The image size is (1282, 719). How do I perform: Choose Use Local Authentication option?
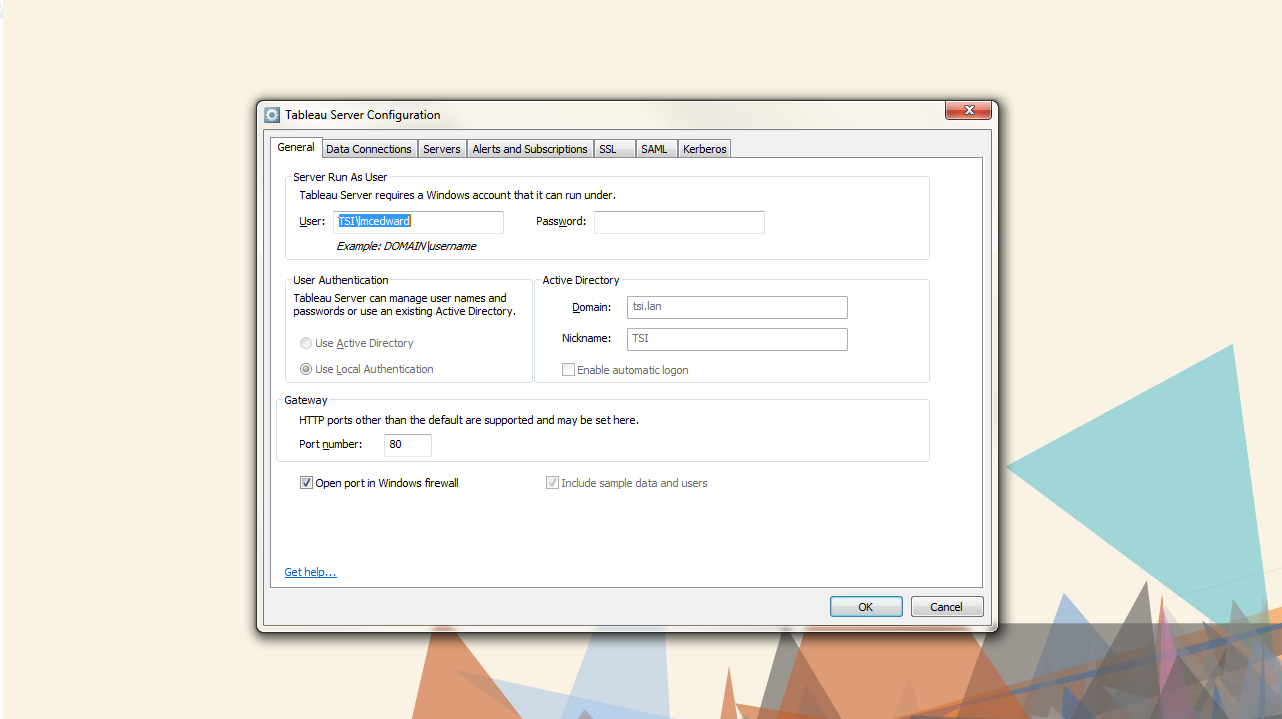click(306, 369)
